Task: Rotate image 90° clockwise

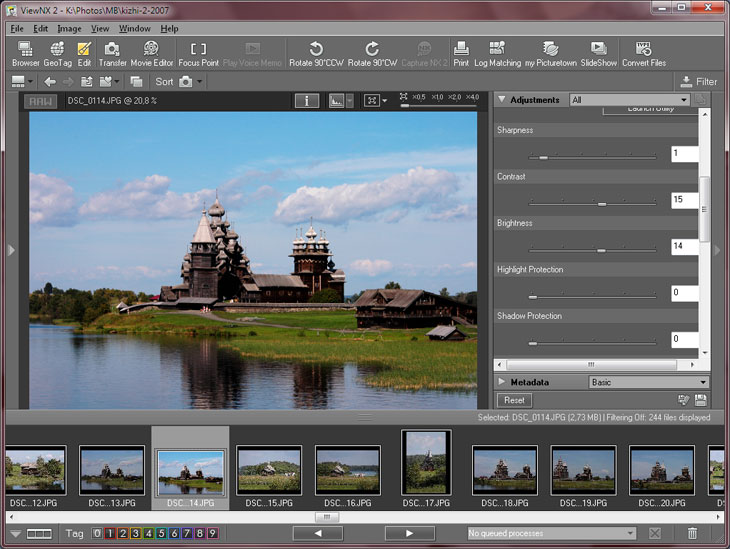Action: pos(372,54)
